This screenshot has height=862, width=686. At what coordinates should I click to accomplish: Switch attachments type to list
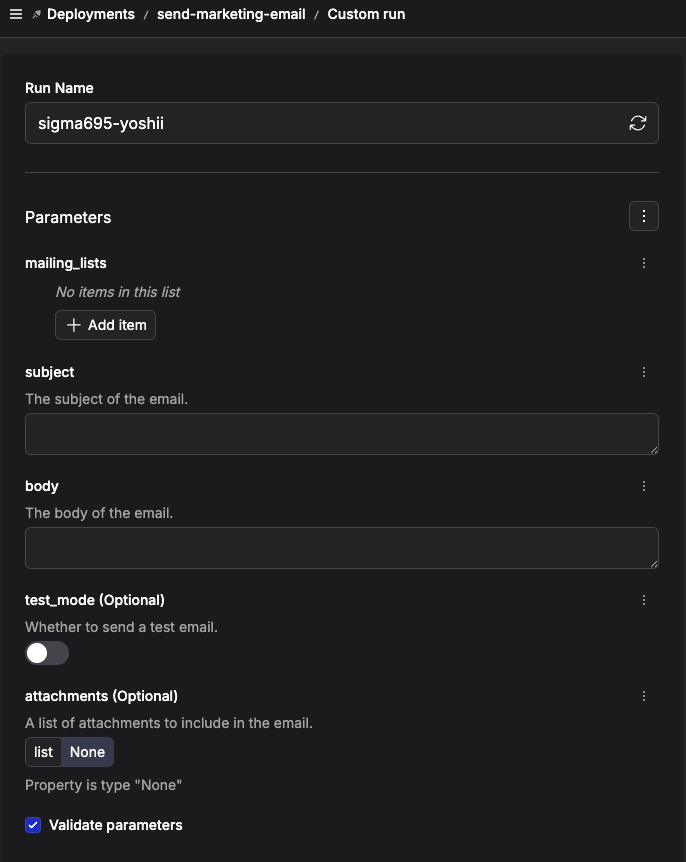43,751
